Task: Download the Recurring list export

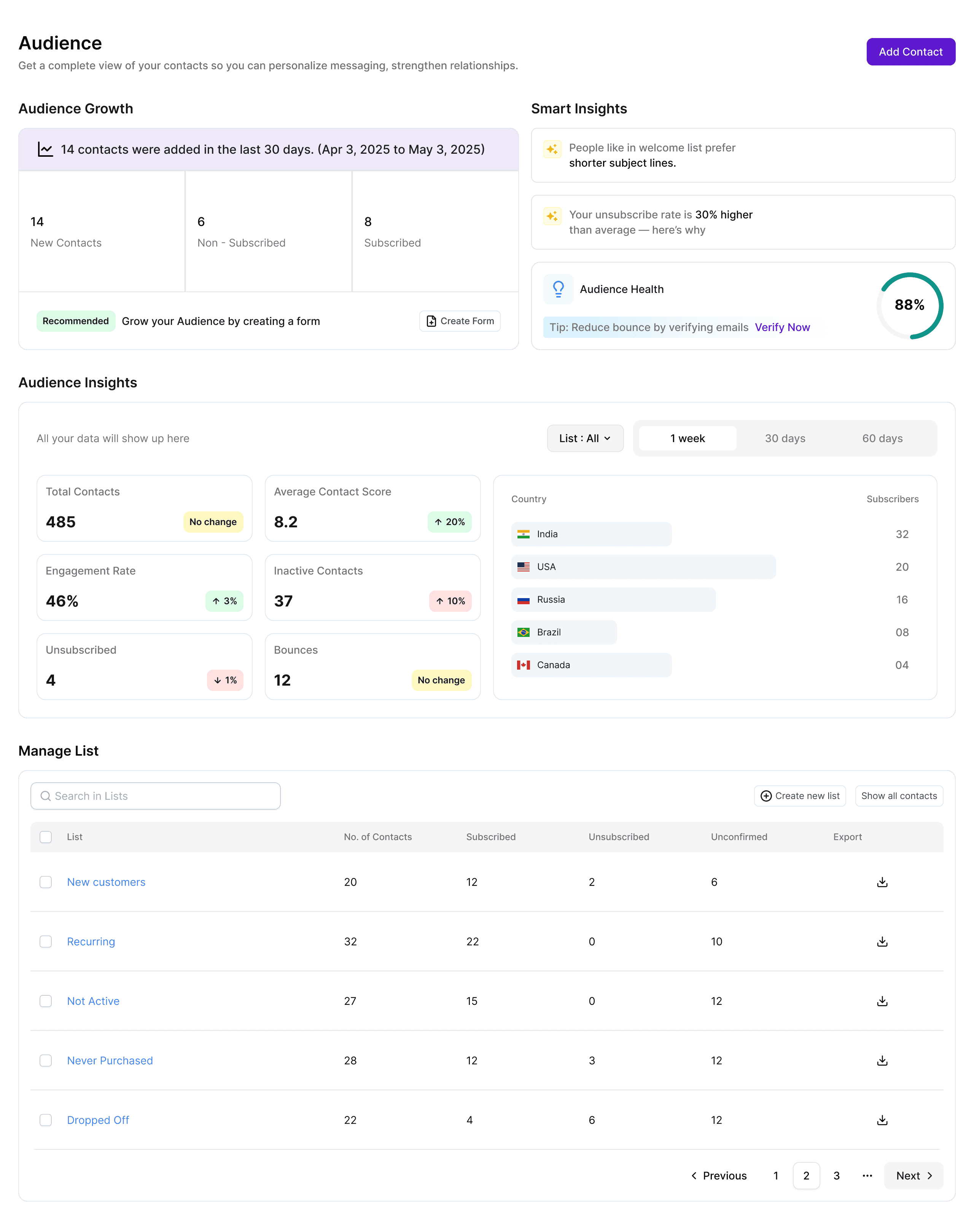Action: coord(882,941)
